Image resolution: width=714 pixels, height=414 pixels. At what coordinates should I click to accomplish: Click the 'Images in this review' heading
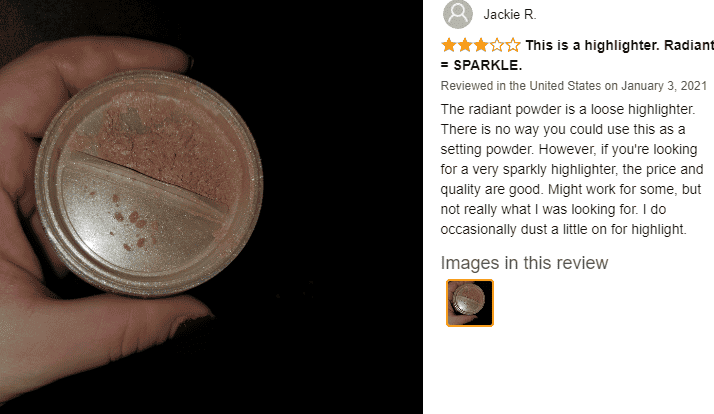(524, 263)
